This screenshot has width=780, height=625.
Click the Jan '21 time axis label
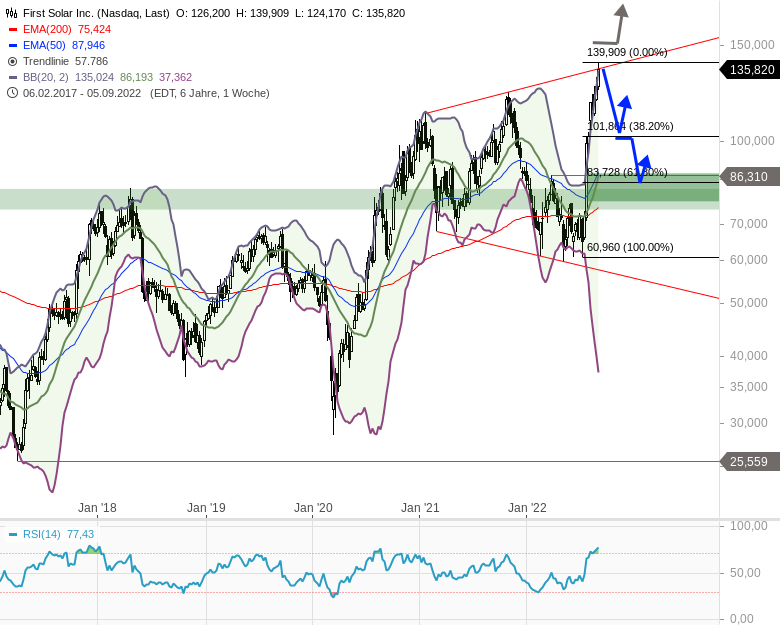click(x=420, y=508)
